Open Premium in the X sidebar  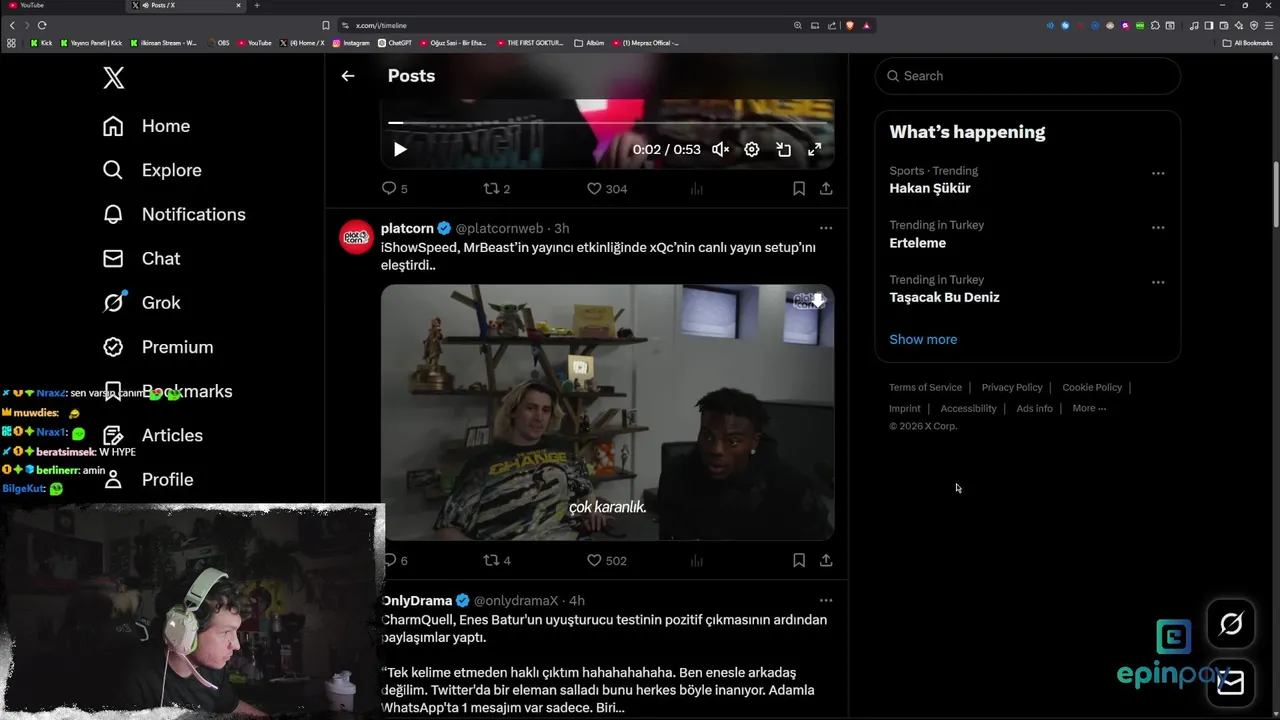[x=158, y=347]
